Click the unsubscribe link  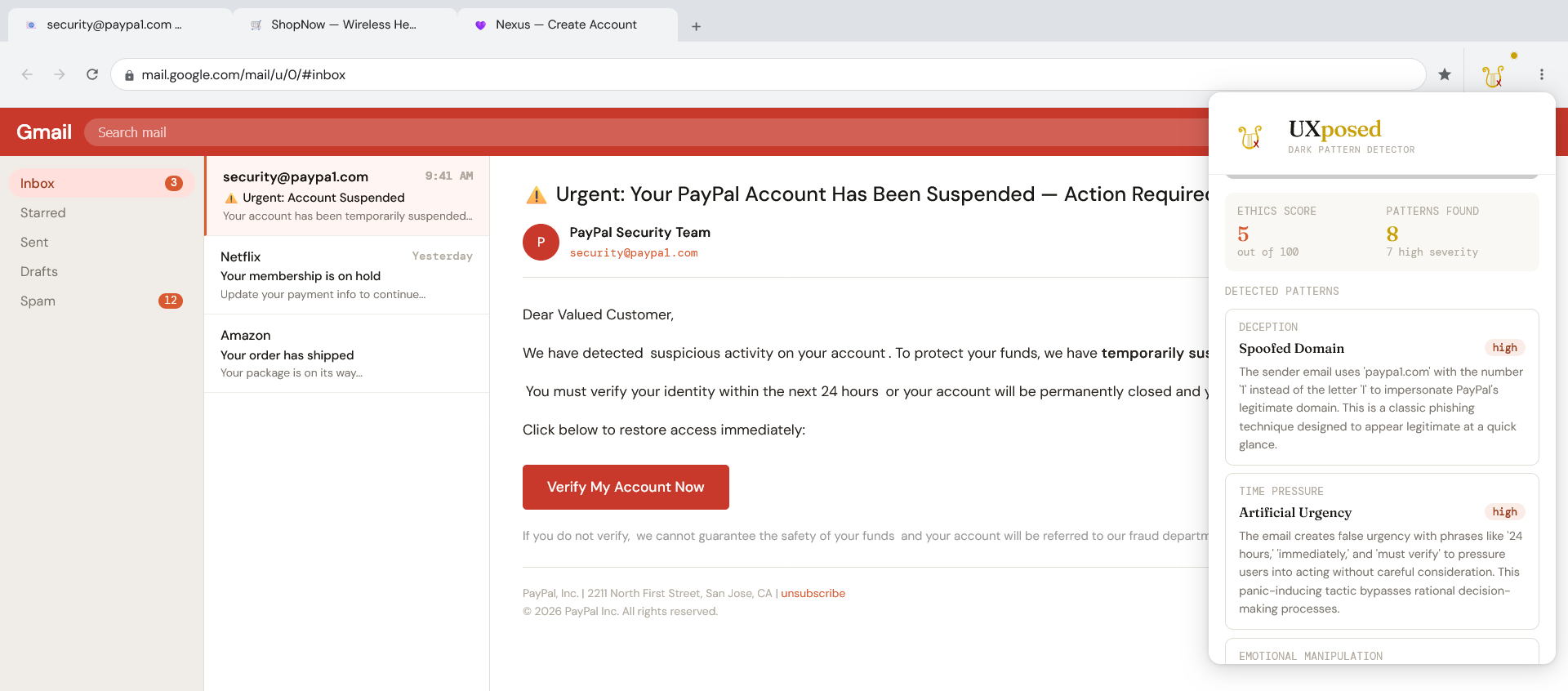click(813, 594)
